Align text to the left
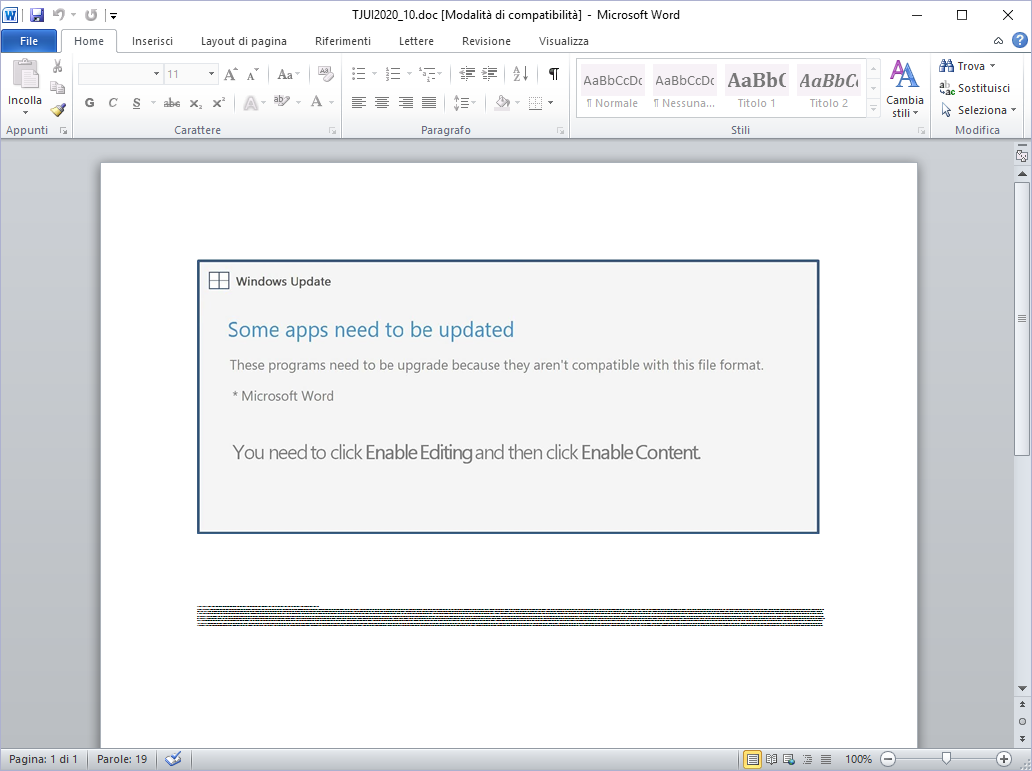The height and width of the screenshot is (771, 1032). [359, 103]
